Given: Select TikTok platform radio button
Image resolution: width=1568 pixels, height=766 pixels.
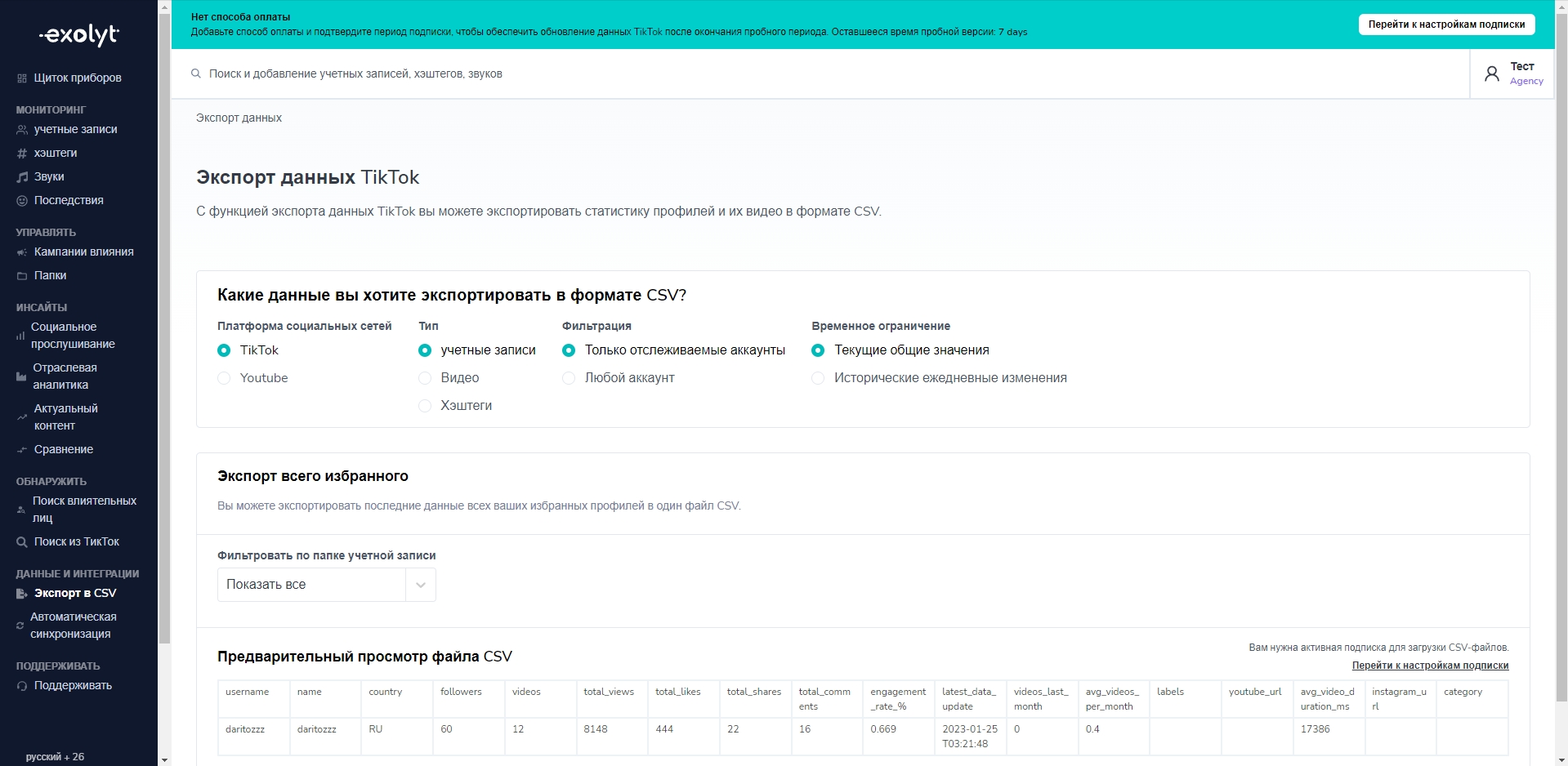Looking at the screenshot, I should 224,350.
